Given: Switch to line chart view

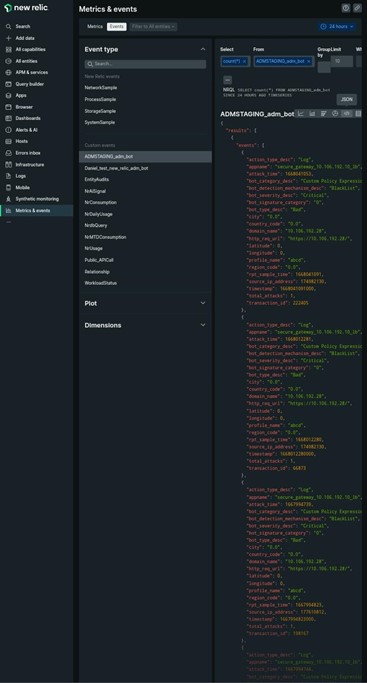Looking at the screenshot, I should (300, 114).
